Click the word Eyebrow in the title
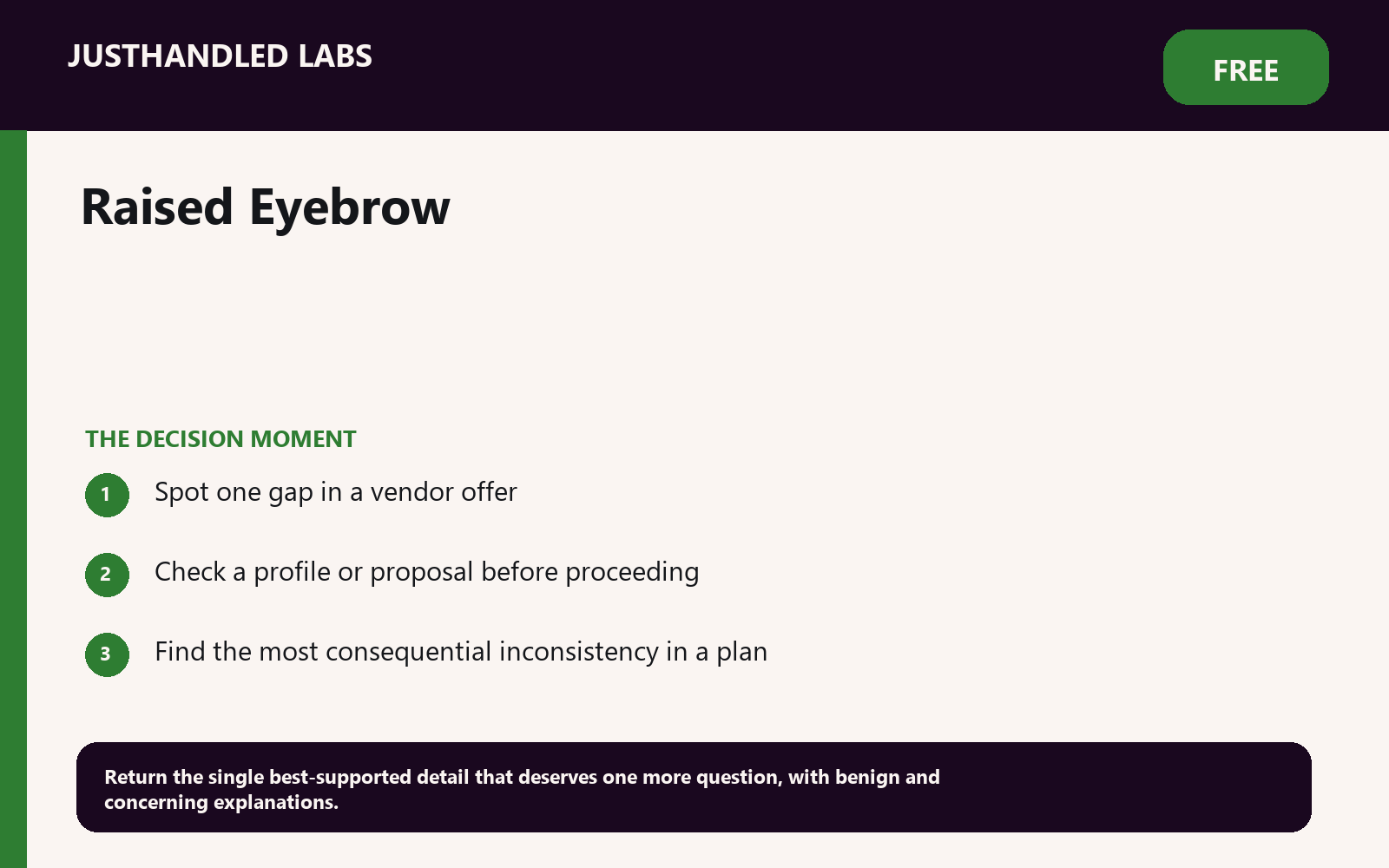 coord(350,209)
